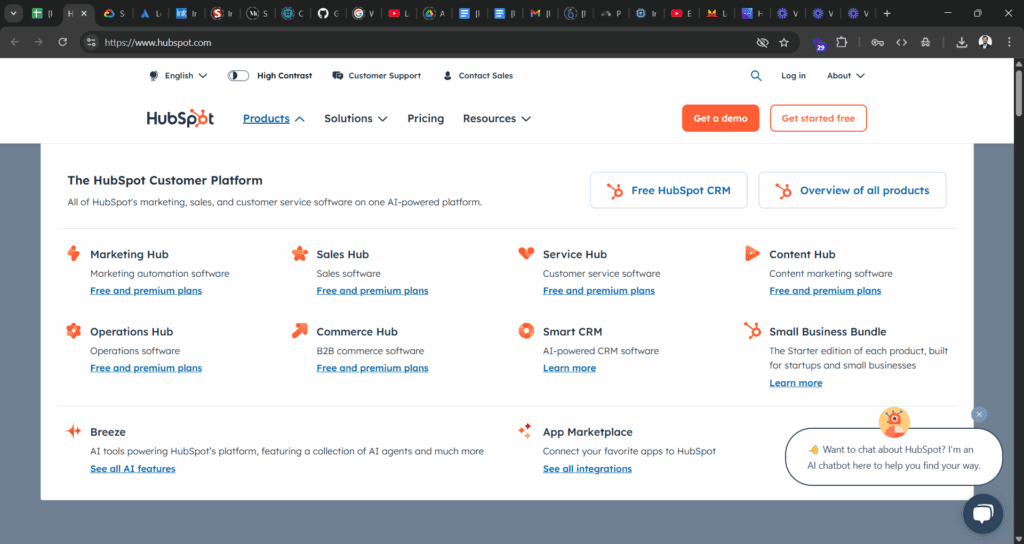This screenshot has width=1024, height=544.
Task: Click Learn more under Small Business Bundle
Action: pyautogui.click(x=795, y=383)
